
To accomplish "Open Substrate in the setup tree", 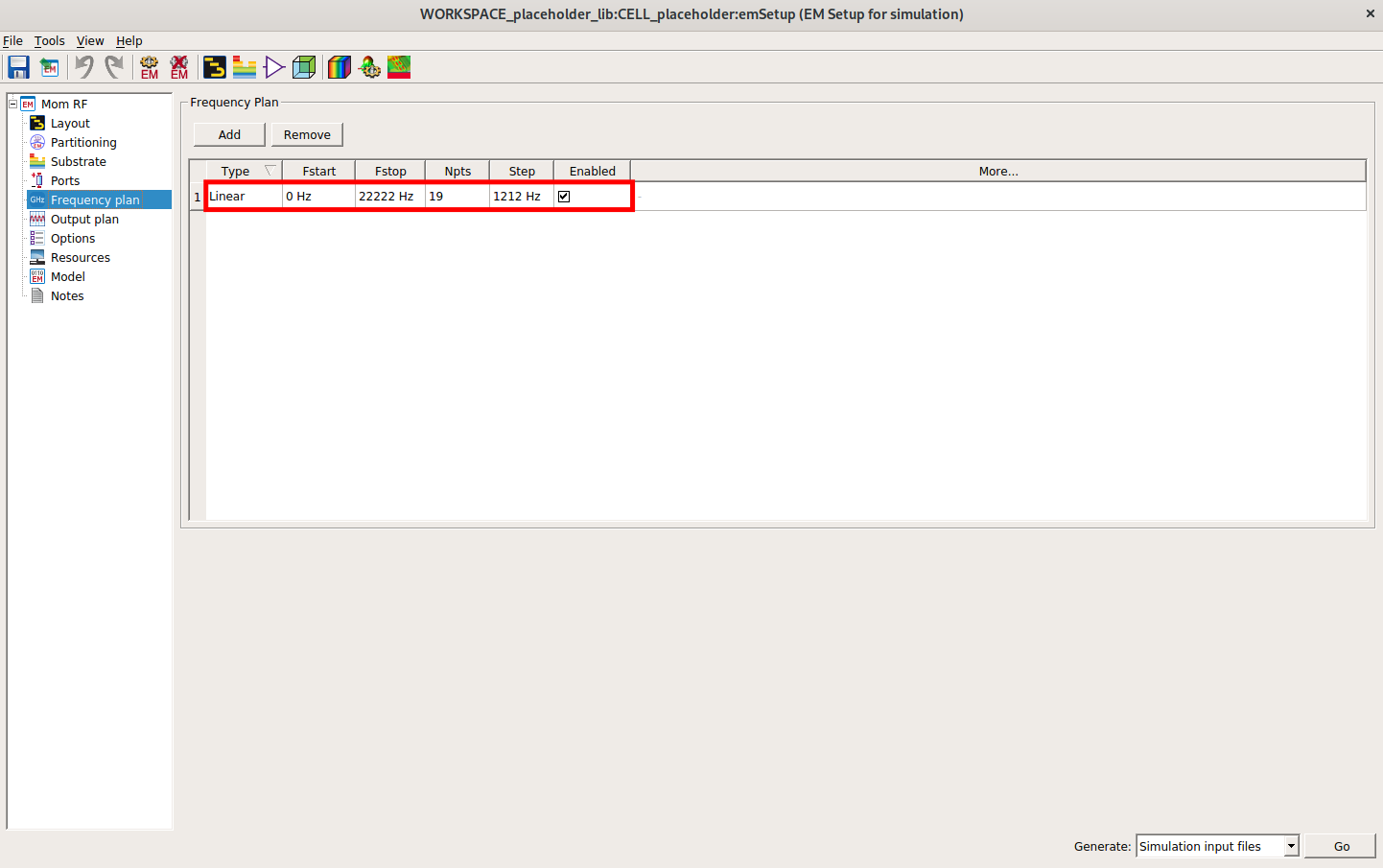I will click(79, 161).
